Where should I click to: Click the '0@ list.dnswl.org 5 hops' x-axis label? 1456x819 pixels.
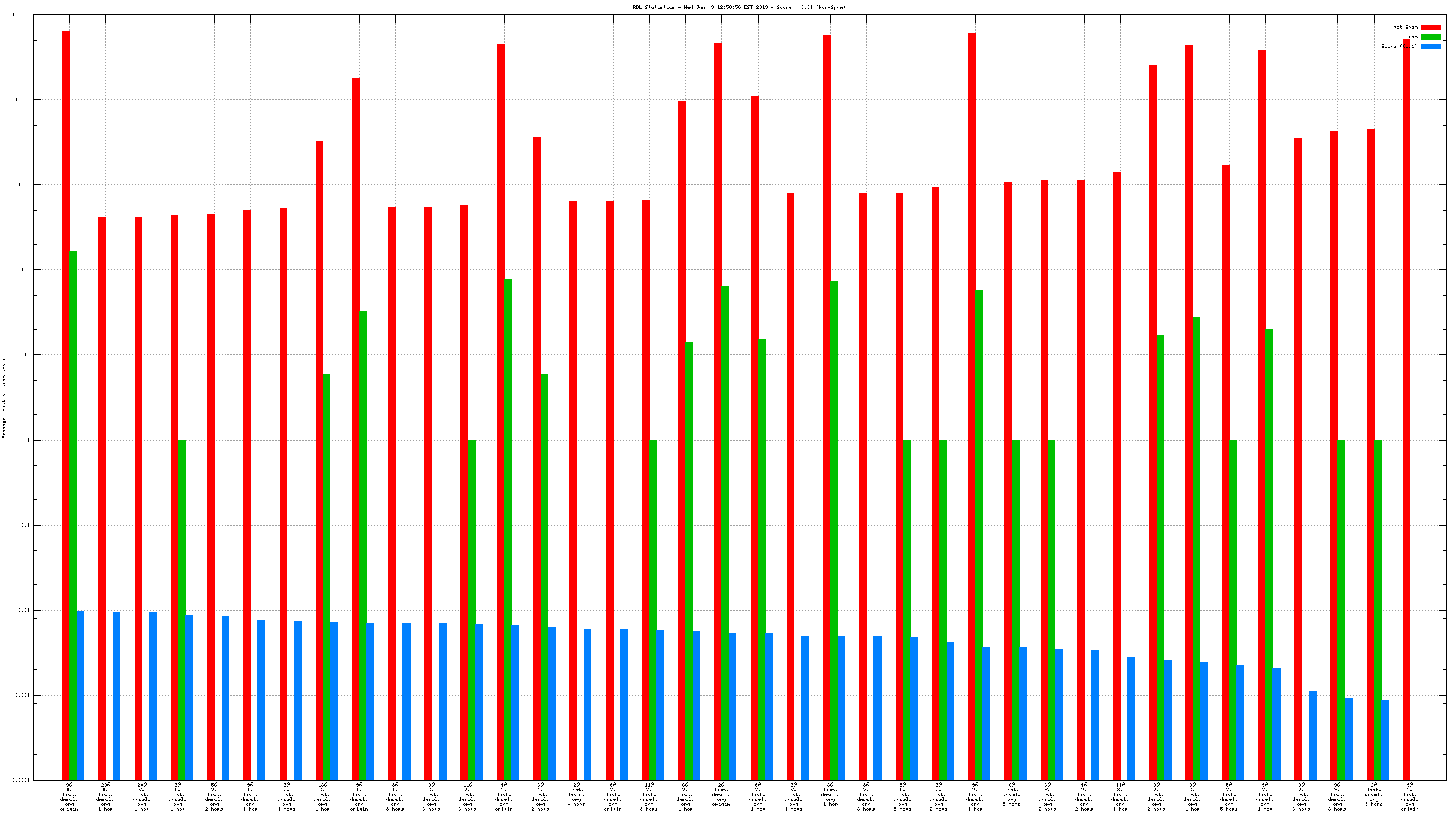coord(1011,794)
